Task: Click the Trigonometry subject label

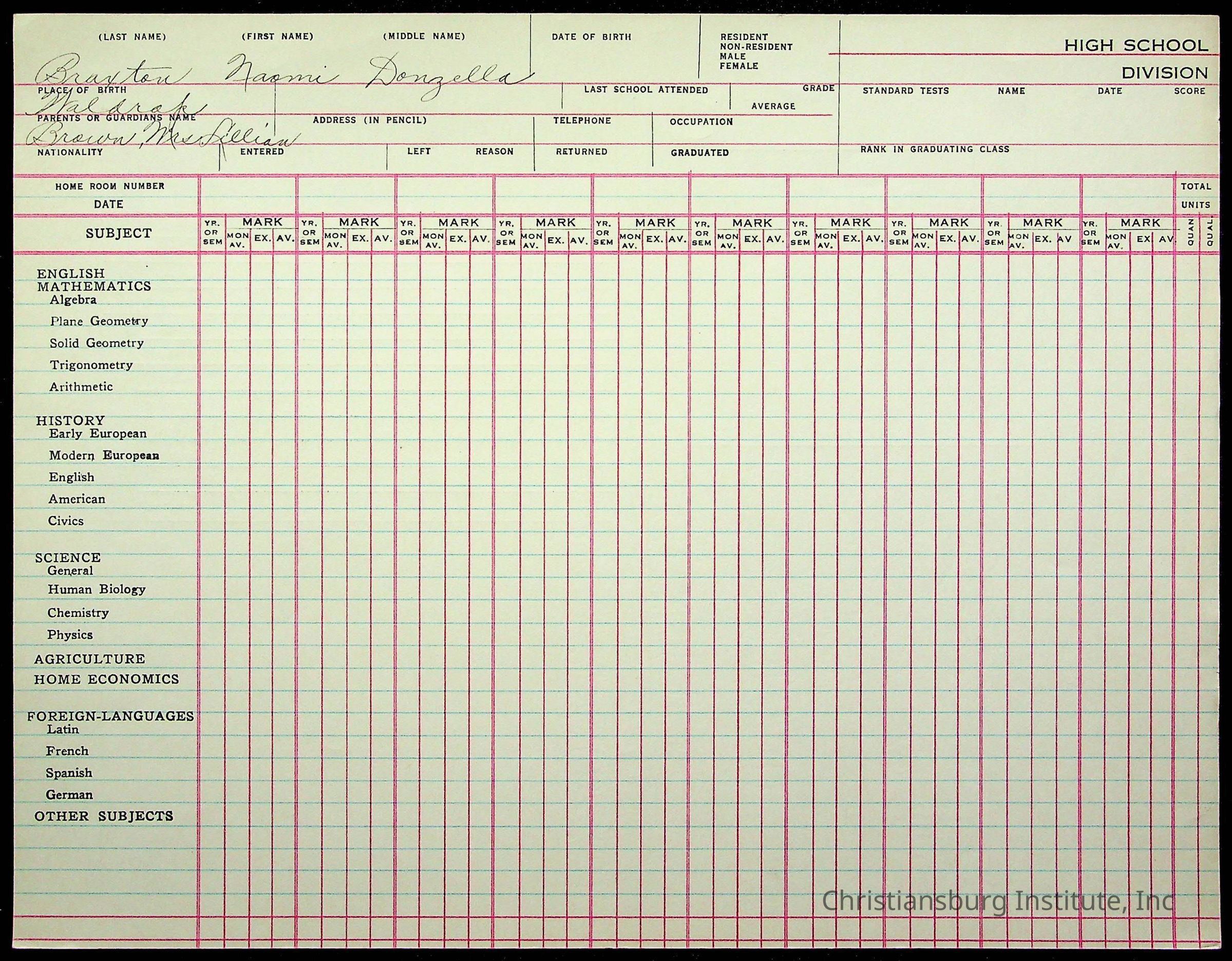Action: pos(91,365)
